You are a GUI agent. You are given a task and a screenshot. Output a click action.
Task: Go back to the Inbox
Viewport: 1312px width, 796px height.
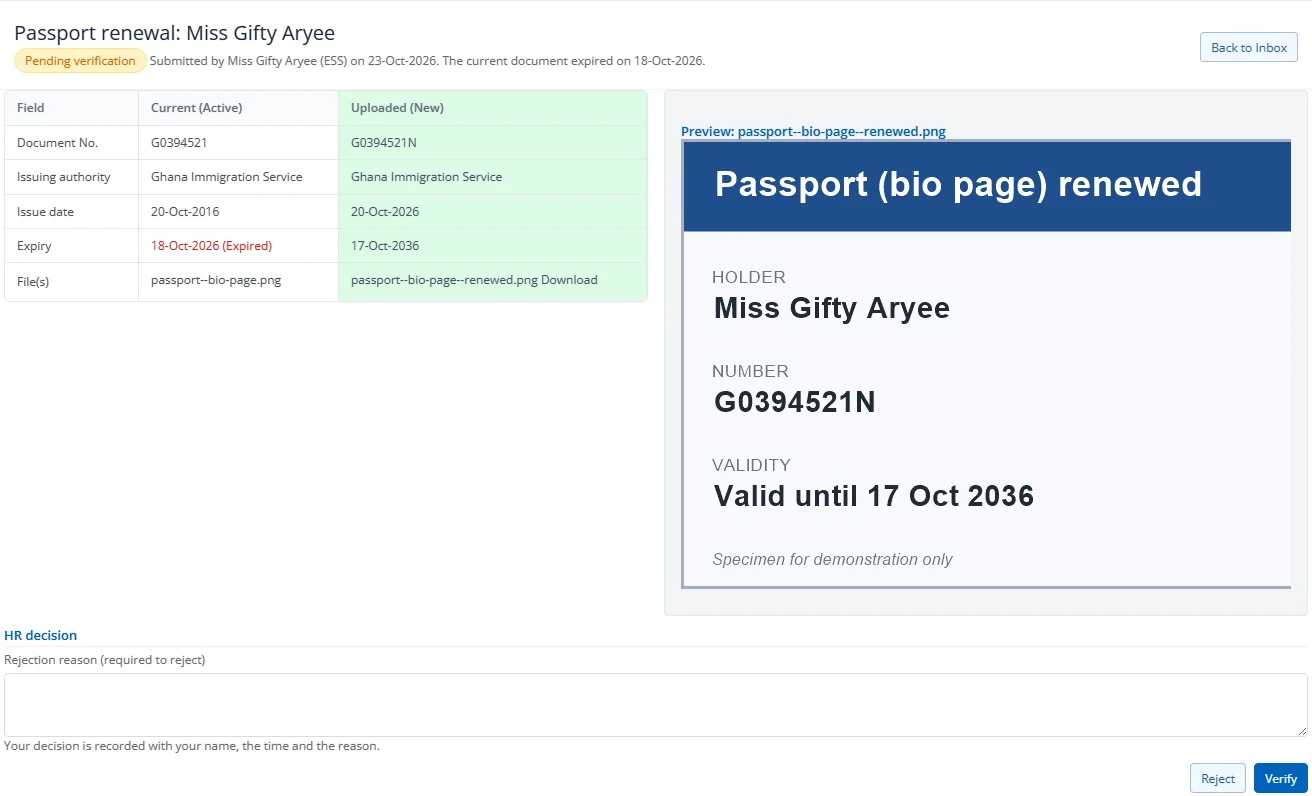[x=1249, y=47]
